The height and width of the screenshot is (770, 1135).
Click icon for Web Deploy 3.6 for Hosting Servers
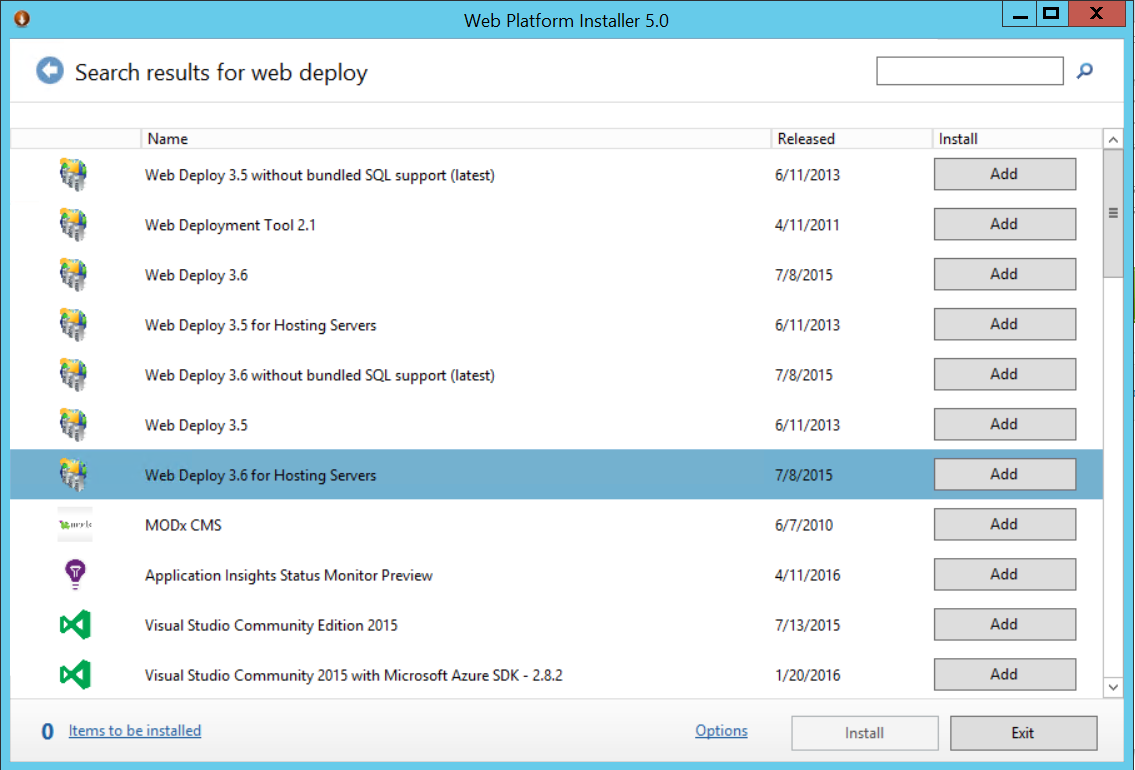pyautogui.click(x=73, y=474)
